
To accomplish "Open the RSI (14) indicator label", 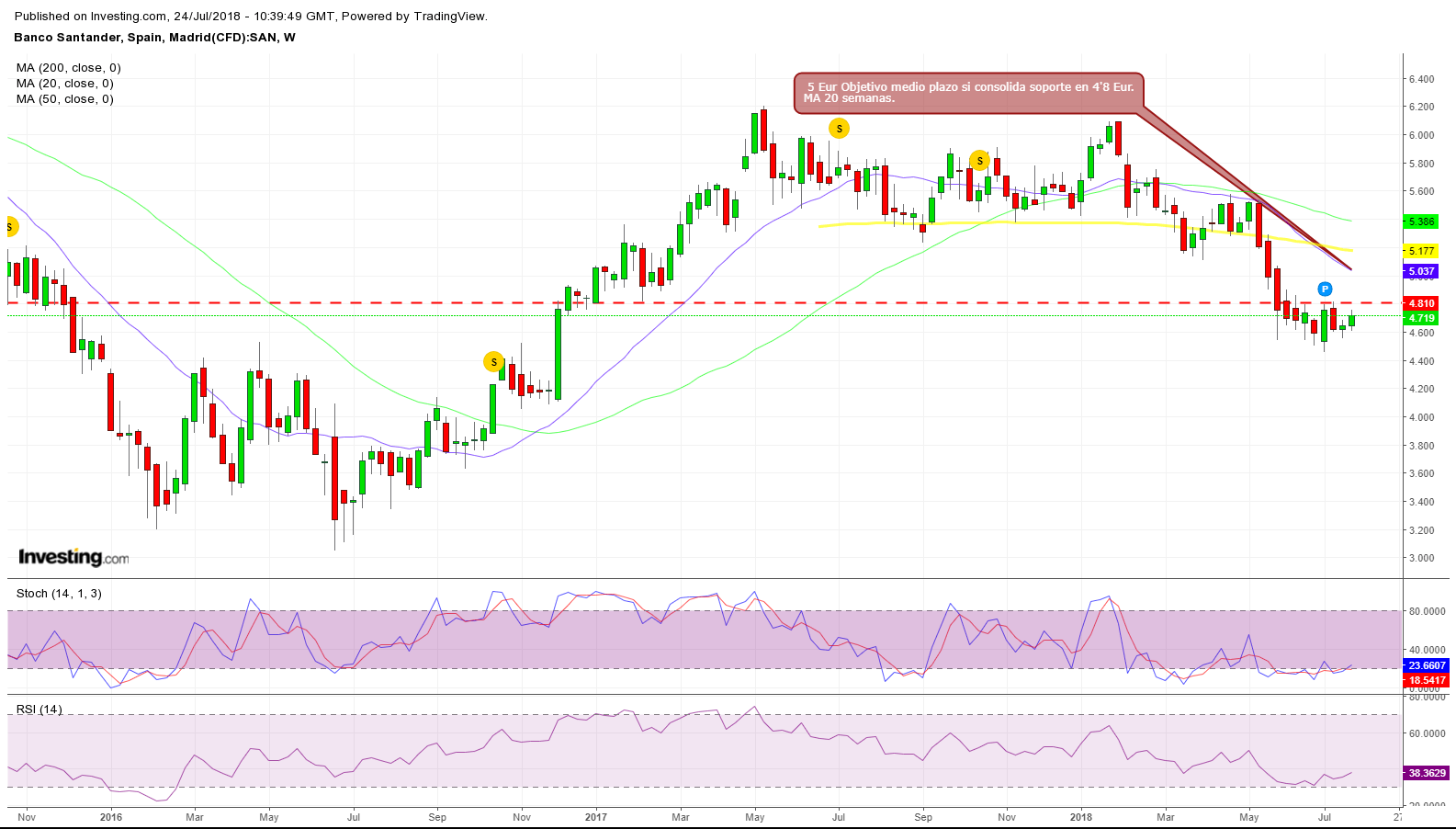I will coord(40,709).
